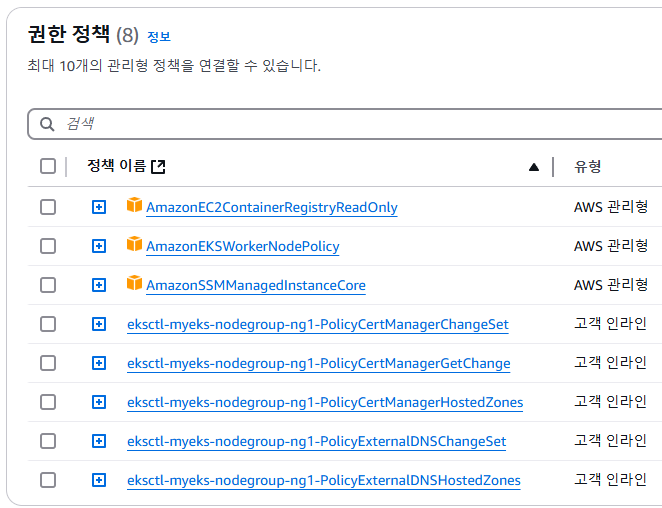Open AmazonEC2ContainerRegistryReadOnly policy link
Viewport: 662px width, 508px height.
point(272,207)
